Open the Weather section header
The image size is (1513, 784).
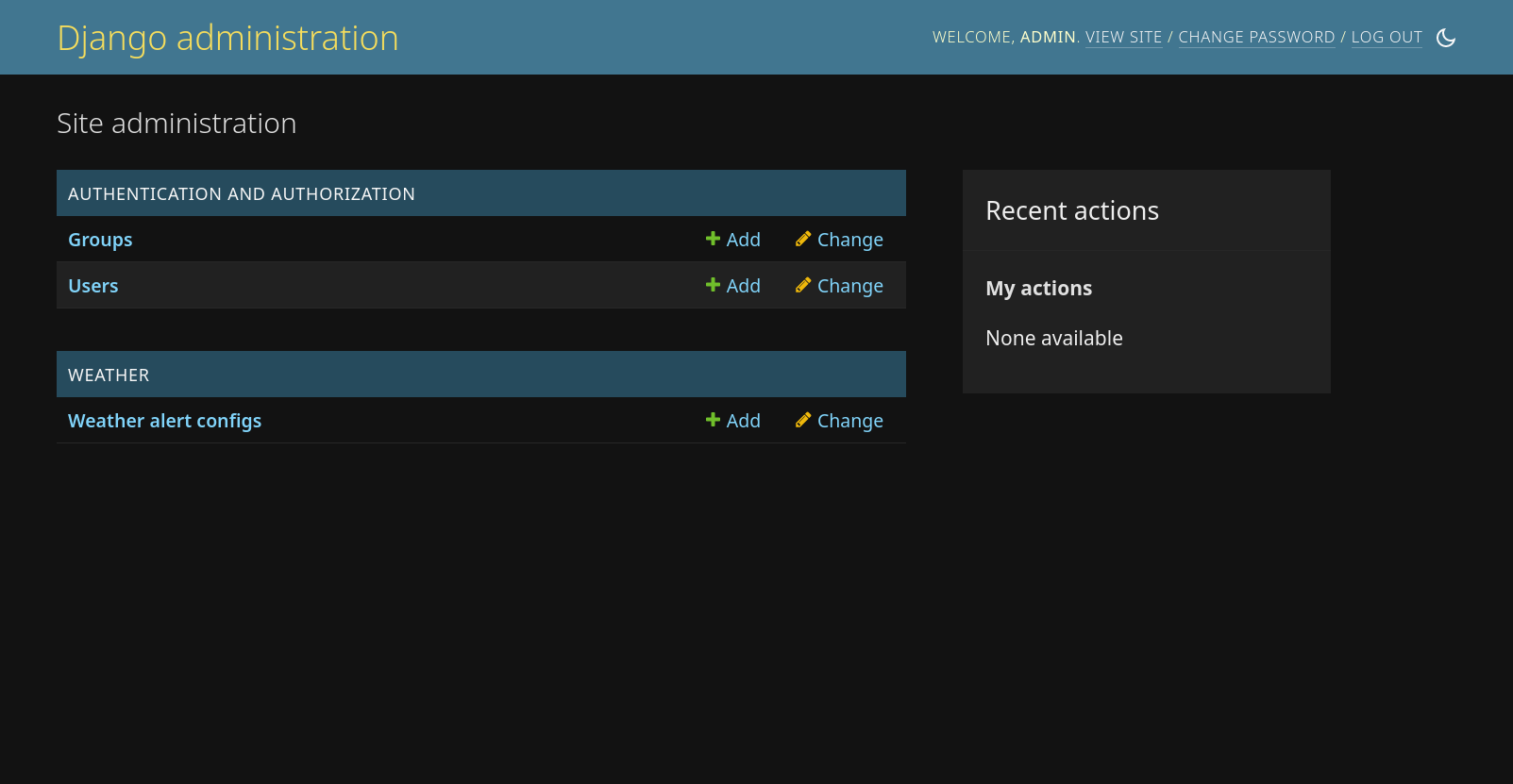click(109, 375)
